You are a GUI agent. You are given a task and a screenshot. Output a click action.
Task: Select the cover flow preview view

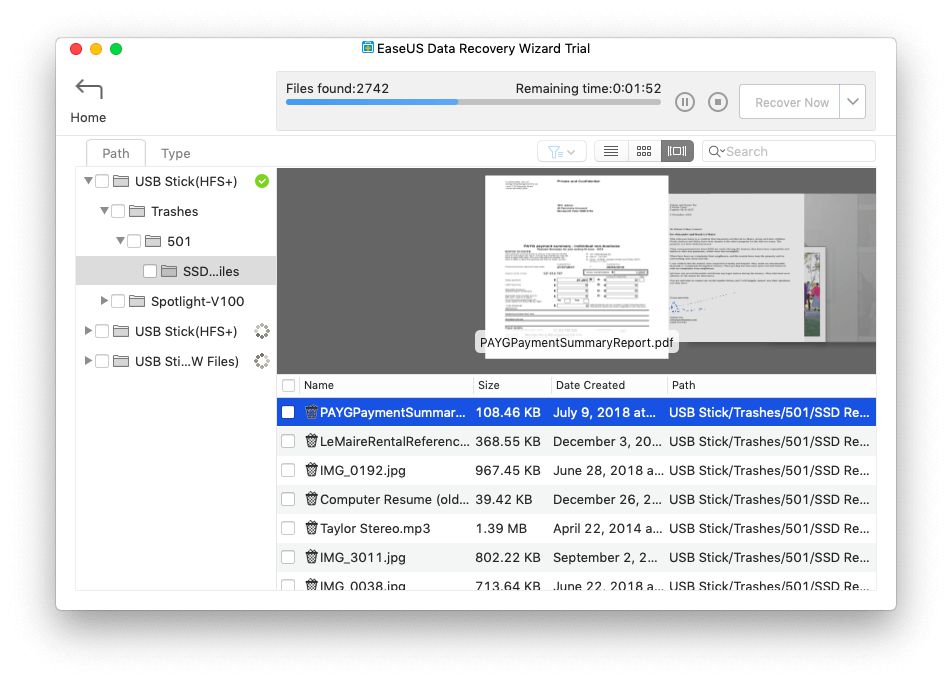(677, 151)
